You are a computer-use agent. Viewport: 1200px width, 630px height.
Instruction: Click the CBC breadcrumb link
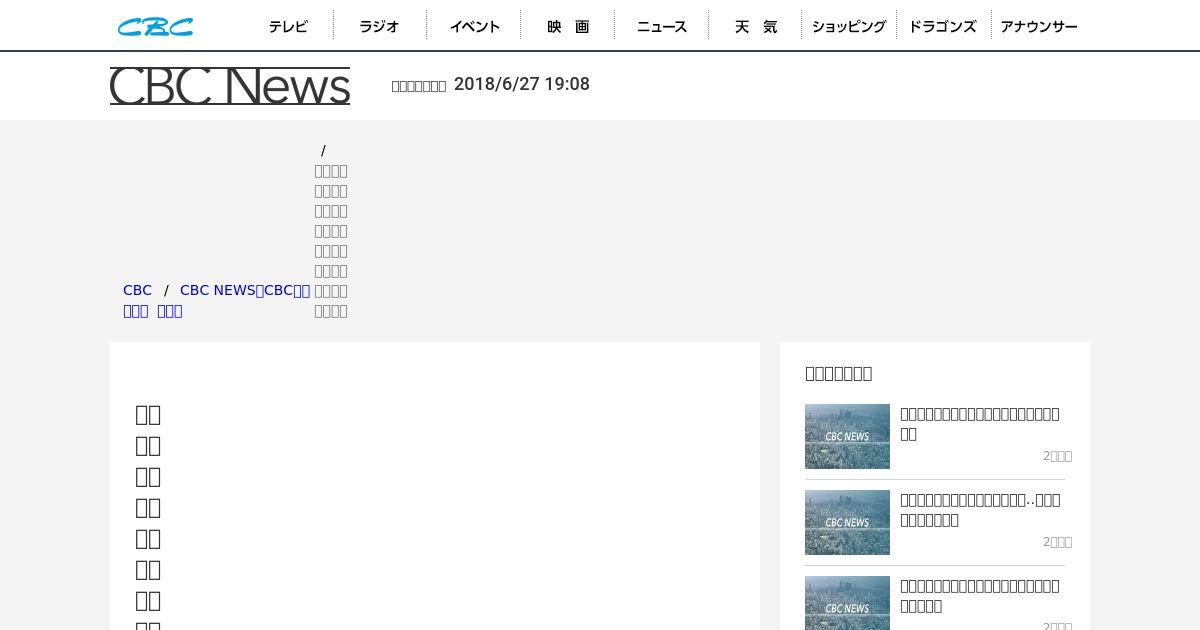pos(137,290)
